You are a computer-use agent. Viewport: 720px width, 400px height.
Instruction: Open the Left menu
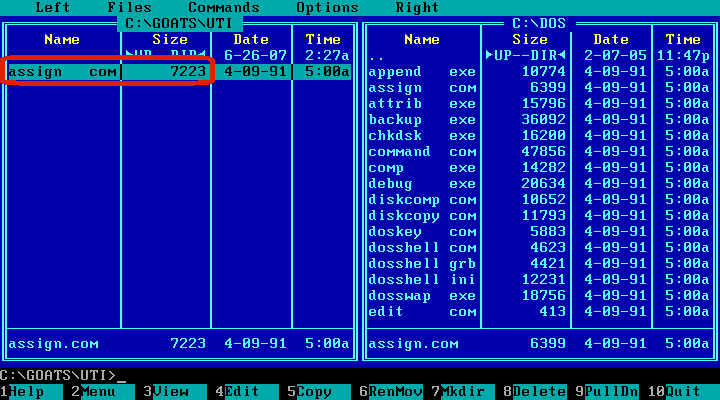click(x=53, y=7)
